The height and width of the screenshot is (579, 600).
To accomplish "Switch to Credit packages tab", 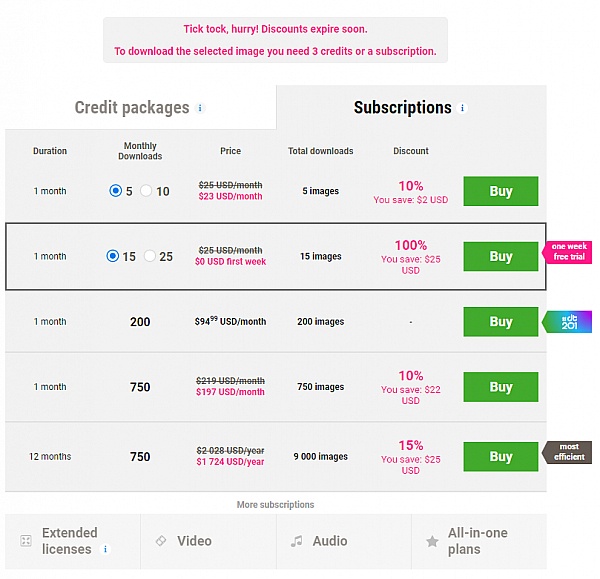I will [132, 108].
